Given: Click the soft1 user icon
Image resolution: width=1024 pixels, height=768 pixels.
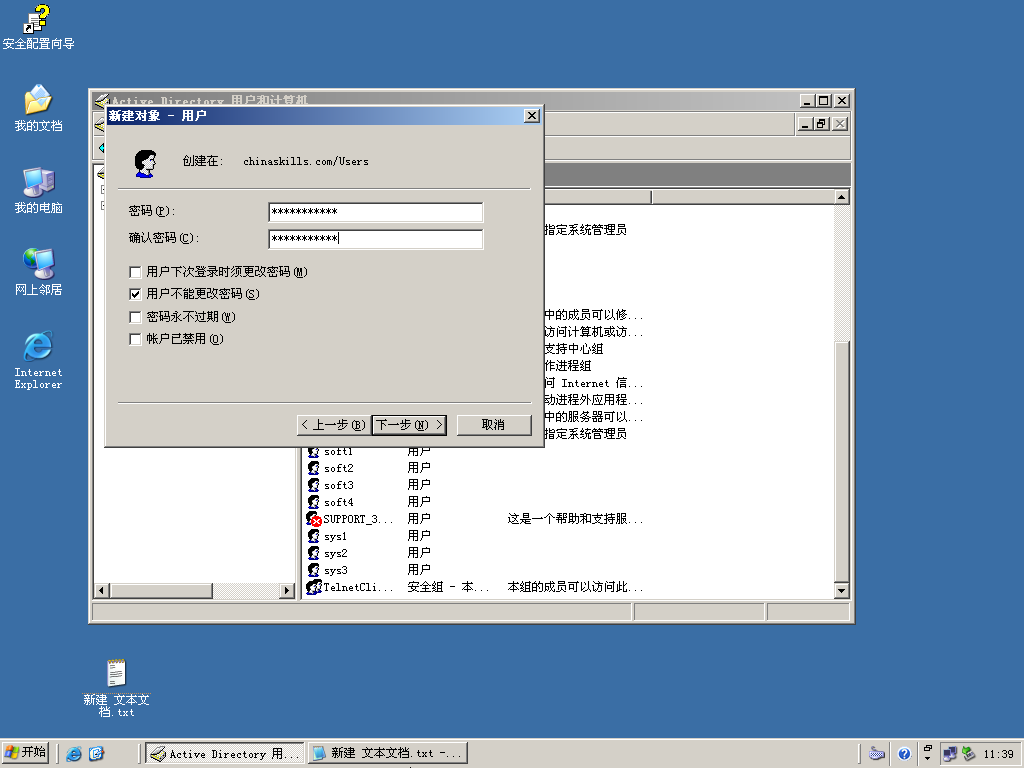Looking at the screenshot, I should (313, 451).
